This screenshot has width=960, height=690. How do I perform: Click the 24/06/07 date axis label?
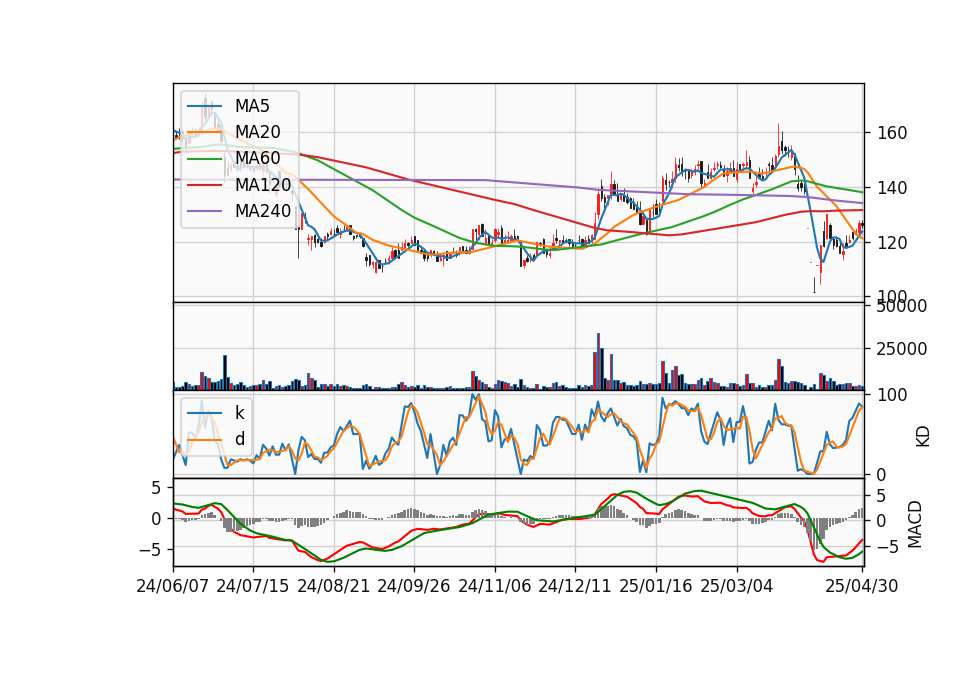(173, 586)
